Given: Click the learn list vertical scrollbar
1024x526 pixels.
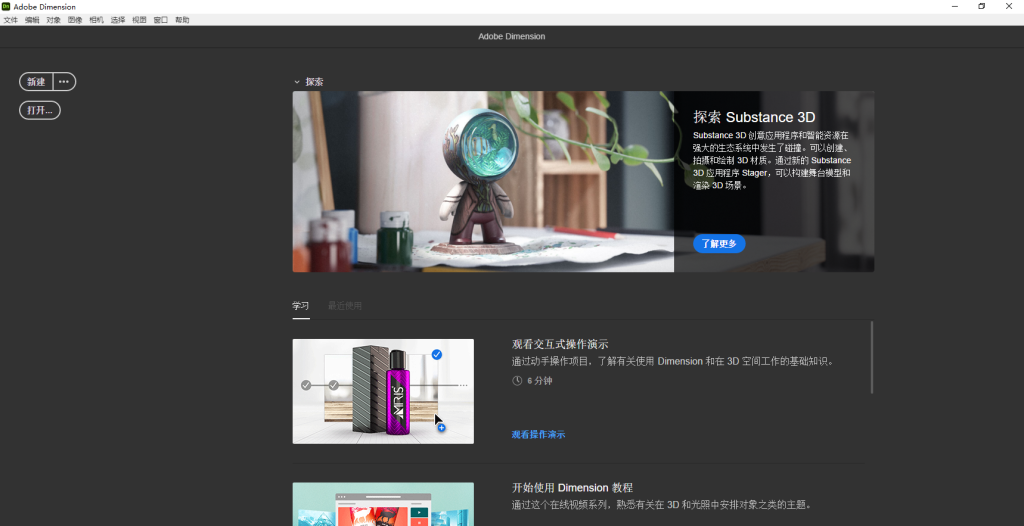Looking at the screenshot, I should coord(872,357).
